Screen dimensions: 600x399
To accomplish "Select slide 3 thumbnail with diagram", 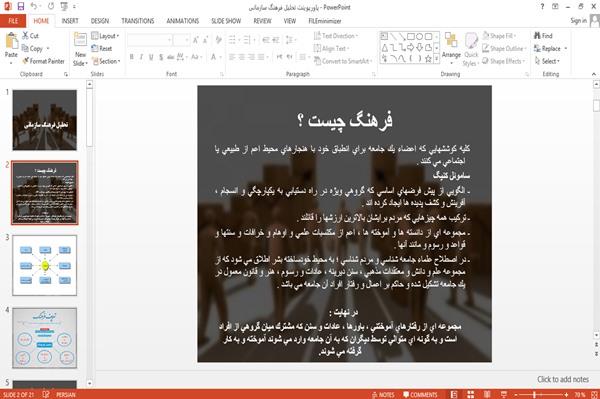I will pos(44,265).
